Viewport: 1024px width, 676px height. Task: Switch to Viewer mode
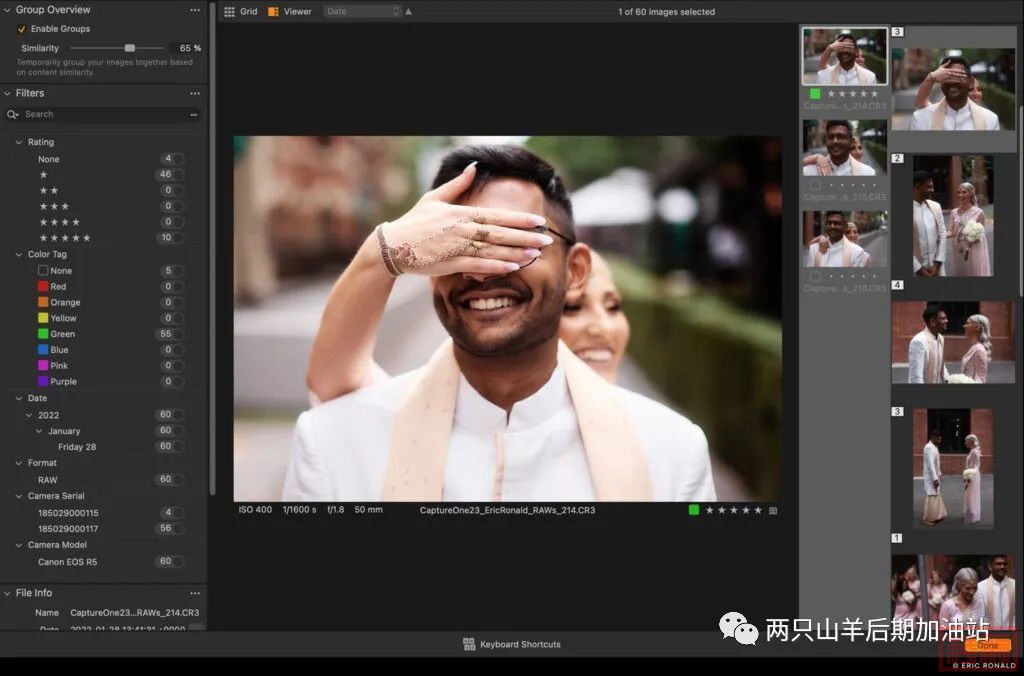pos(290,12)
